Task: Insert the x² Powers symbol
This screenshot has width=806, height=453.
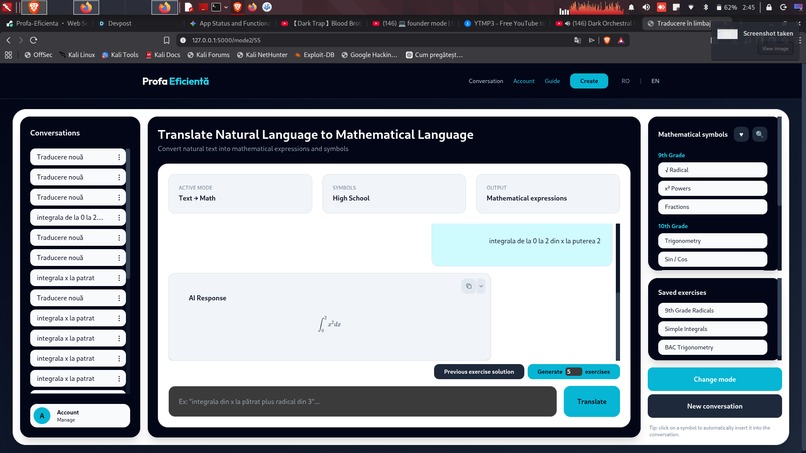Action: (712, 188)
